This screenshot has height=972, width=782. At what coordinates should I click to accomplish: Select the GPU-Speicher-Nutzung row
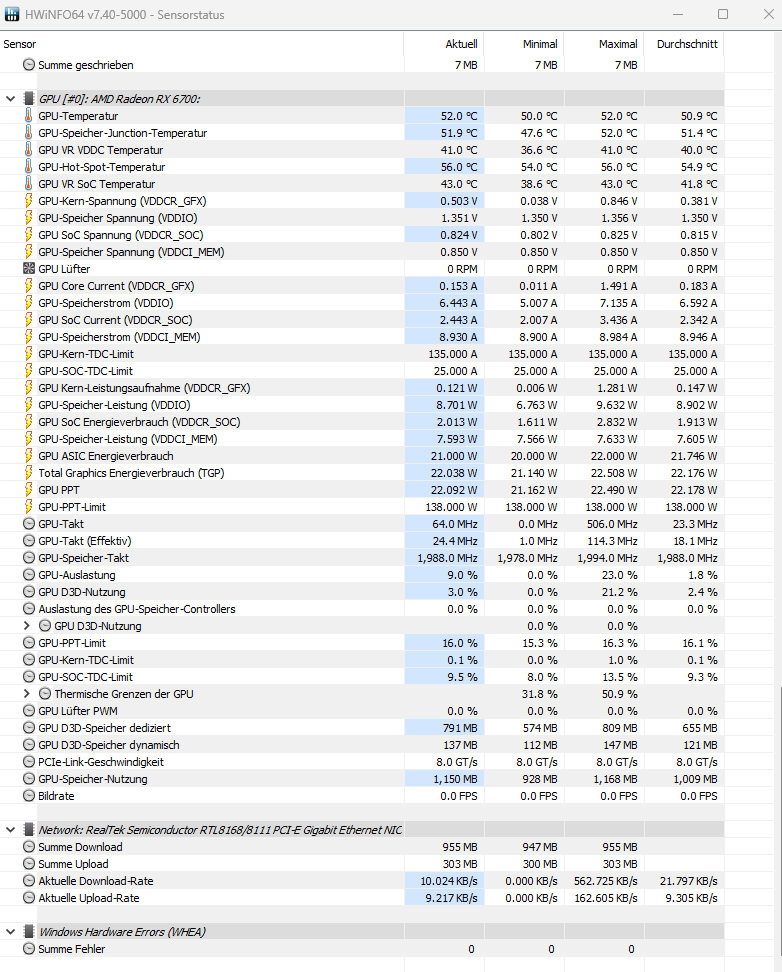(x=362, y=779)
